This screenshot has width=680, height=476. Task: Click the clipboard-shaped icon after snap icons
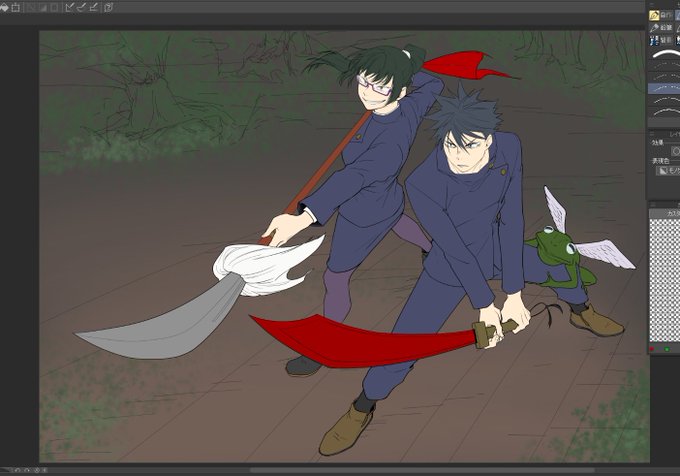pyautogui.click(x=108, y=7)
